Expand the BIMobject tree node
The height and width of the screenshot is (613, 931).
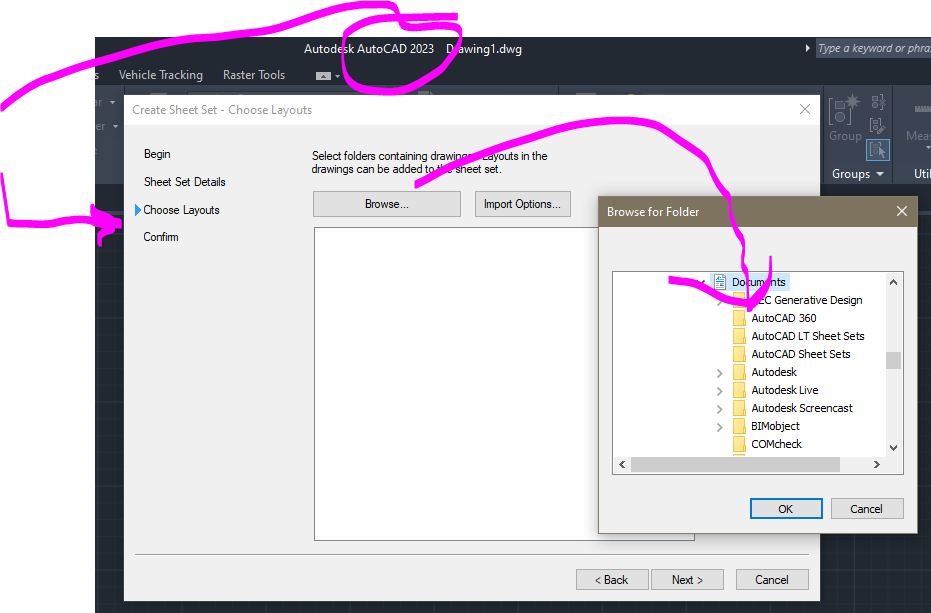(719, 426)
